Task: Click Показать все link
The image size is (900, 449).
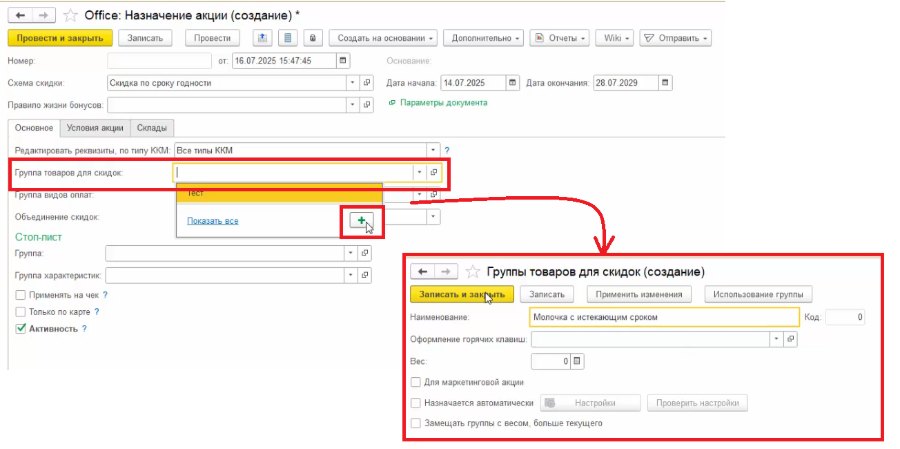Action: tap(212, 220)
